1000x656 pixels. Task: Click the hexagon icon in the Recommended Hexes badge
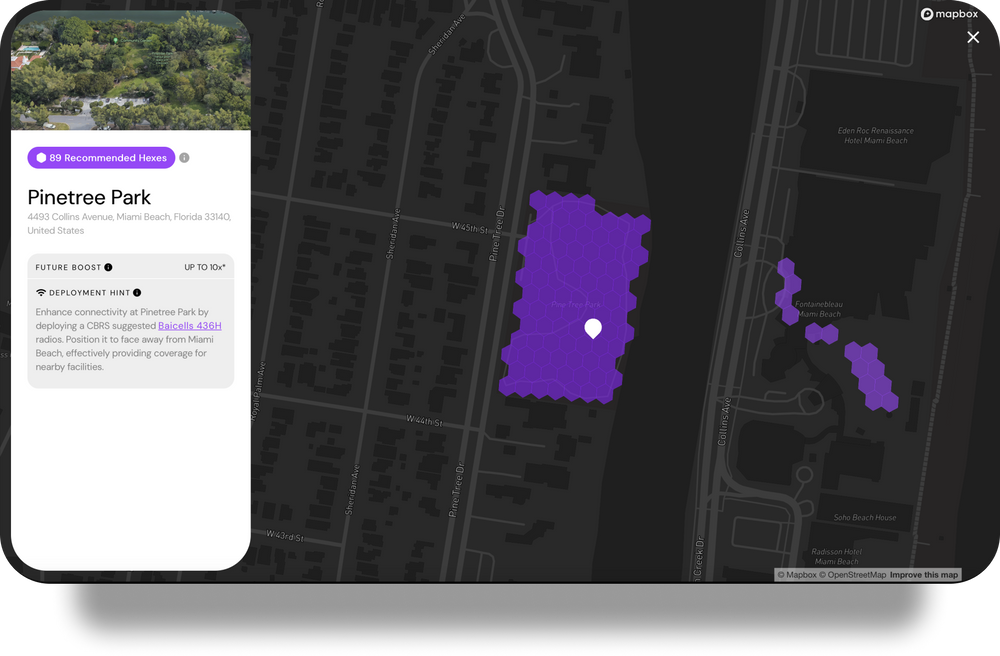[x=39, y=157]
